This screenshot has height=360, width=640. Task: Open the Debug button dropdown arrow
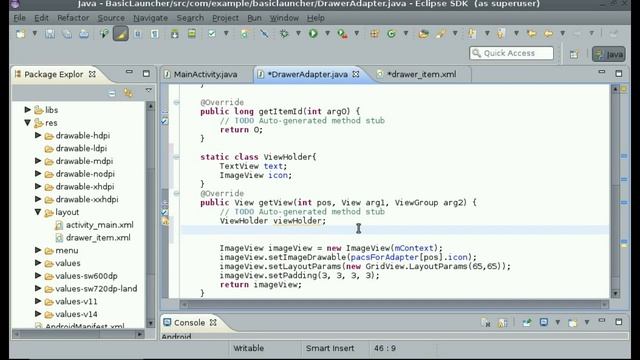tap(298, 33)
